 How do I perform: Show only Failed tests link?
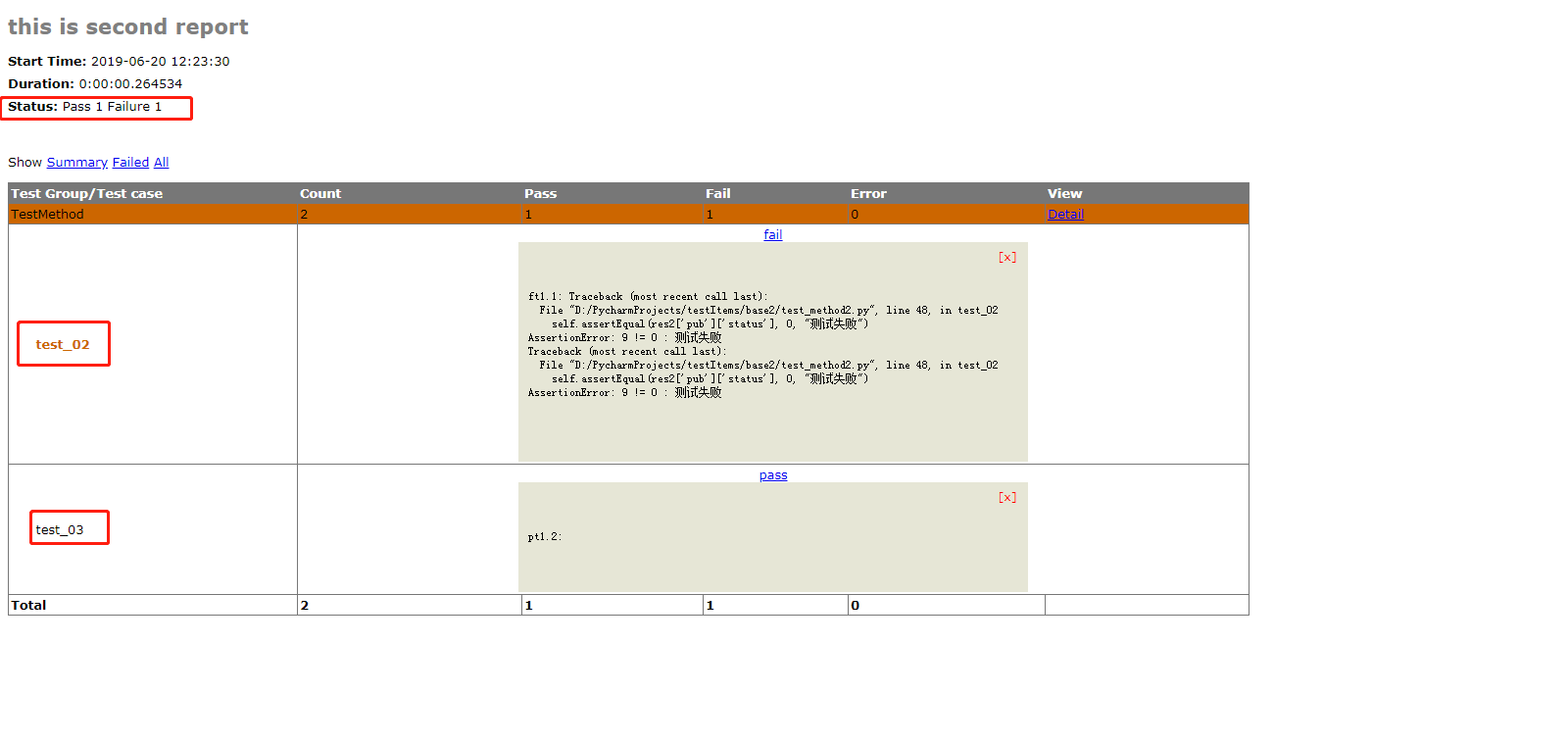click(x=130, y=163)
